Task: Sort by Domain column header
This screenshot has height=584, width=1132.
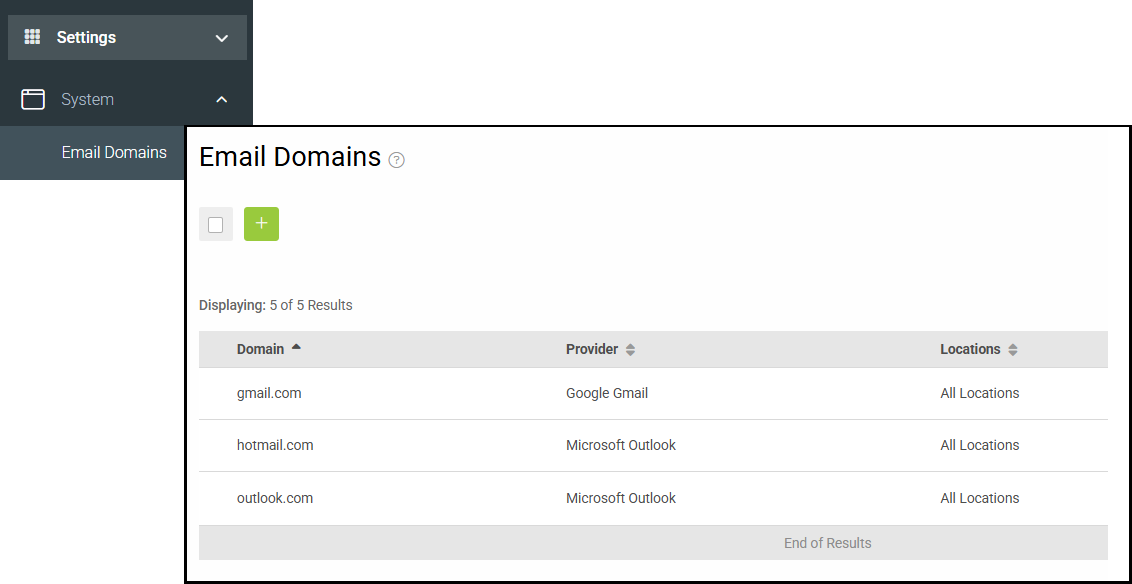Action: pyautogui.click(x=261, y=349)
